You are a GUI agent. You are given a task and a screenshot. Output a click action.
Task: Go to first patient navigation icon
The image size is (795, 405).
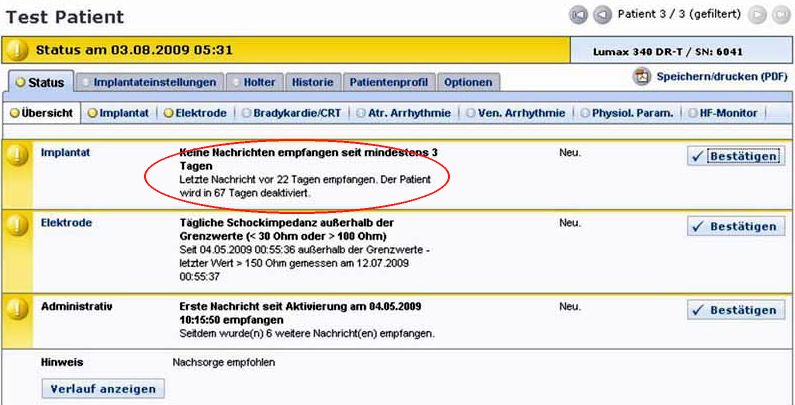point(578,15)
